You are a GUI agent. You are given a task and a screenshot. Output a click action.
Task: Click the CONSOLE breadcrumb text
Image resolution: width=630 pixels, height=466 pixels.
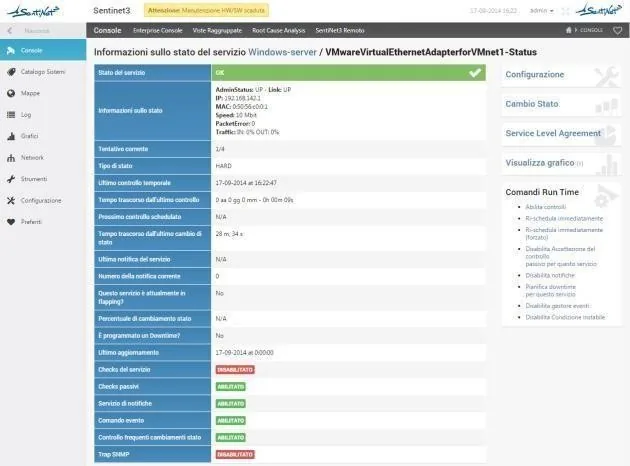[591, 30]
